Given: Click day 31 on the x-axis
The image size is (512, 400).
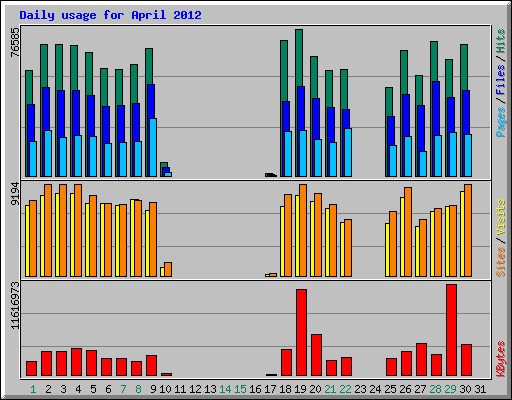Looking at the screenshot, I should pyautogui.click(x=480, y=389).
